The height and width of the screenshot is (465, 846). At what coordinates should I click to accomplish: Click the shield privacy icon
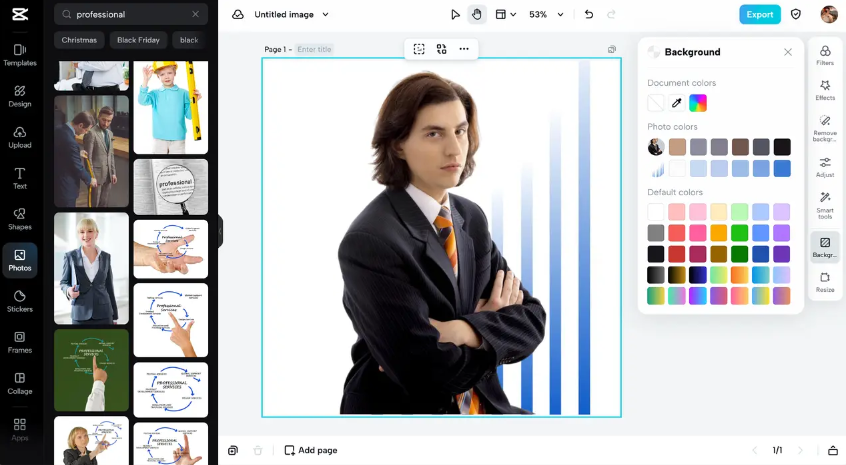pos(796,15)
